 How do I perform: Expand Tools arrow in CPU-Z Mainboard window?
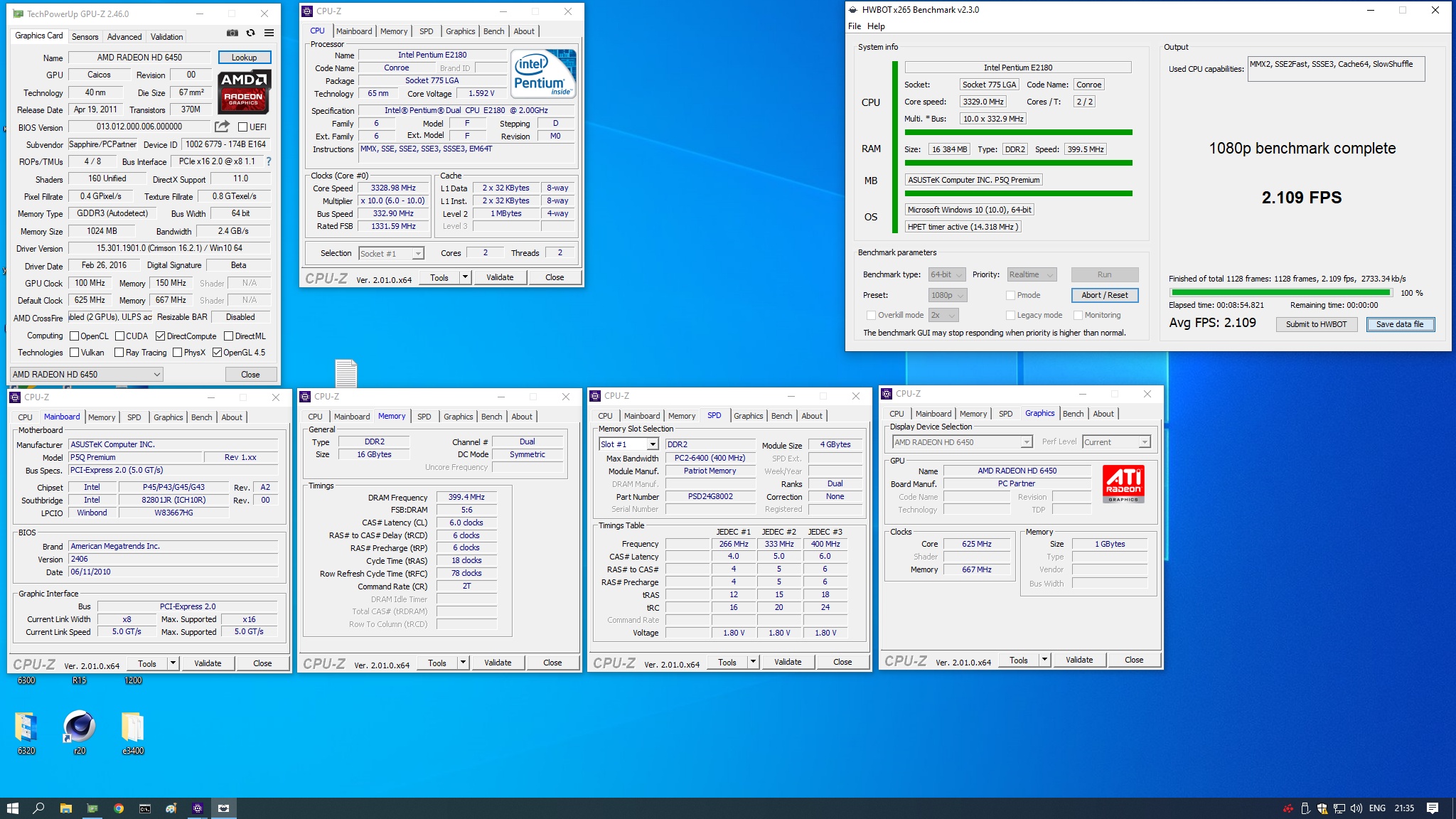pos(173,663)
